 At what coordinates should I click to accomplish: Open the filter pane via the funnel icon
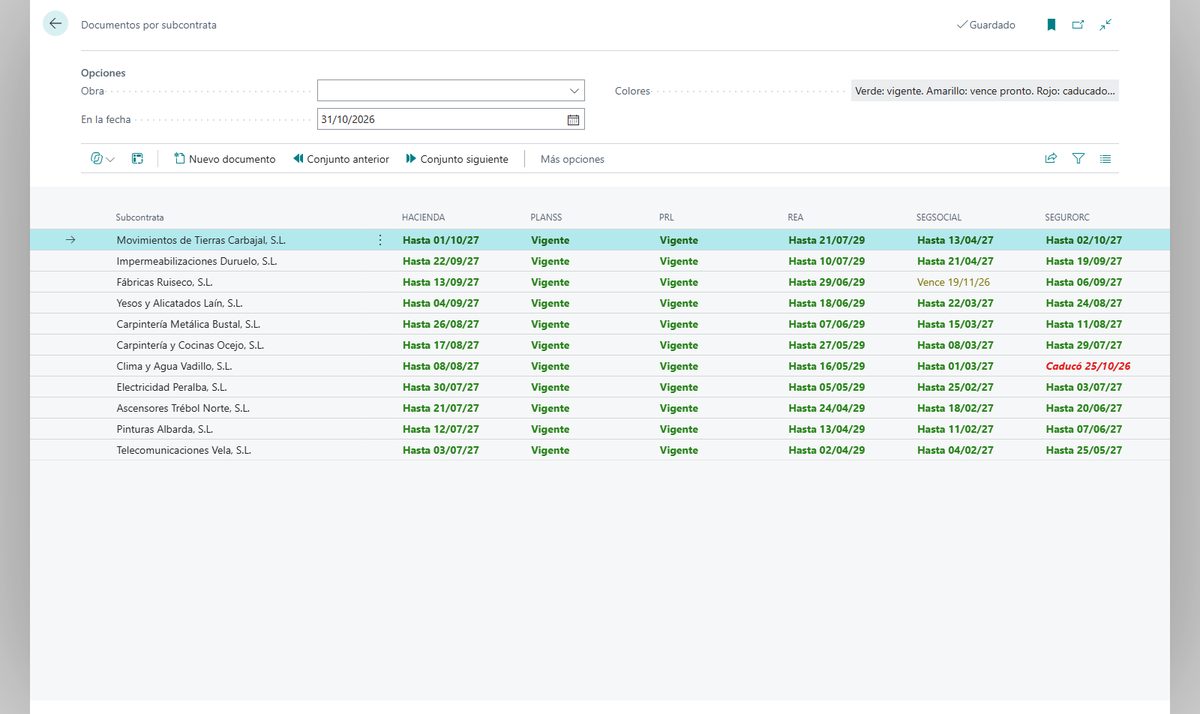click(1078, 159)
